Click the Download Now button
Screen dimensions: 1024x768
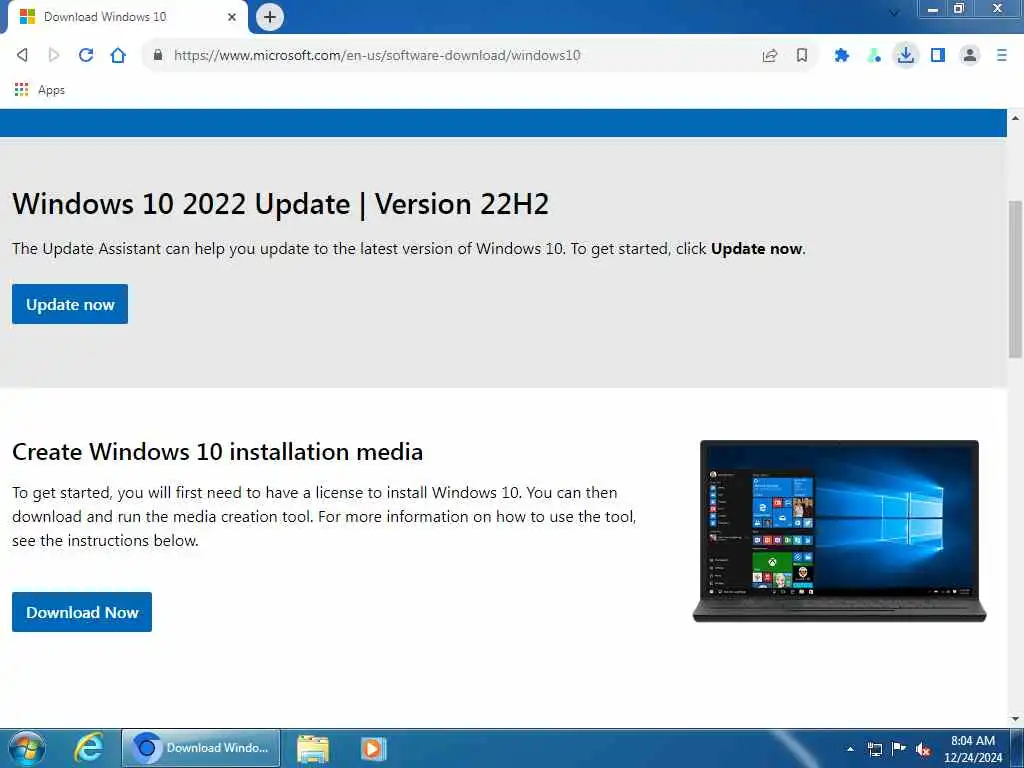(x=82, y=613)
